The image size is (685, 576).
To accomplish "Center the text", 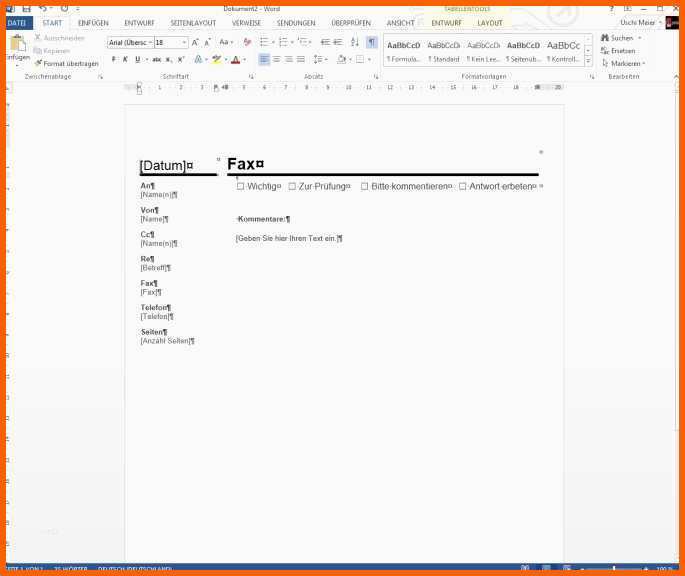I will (277, 59).
